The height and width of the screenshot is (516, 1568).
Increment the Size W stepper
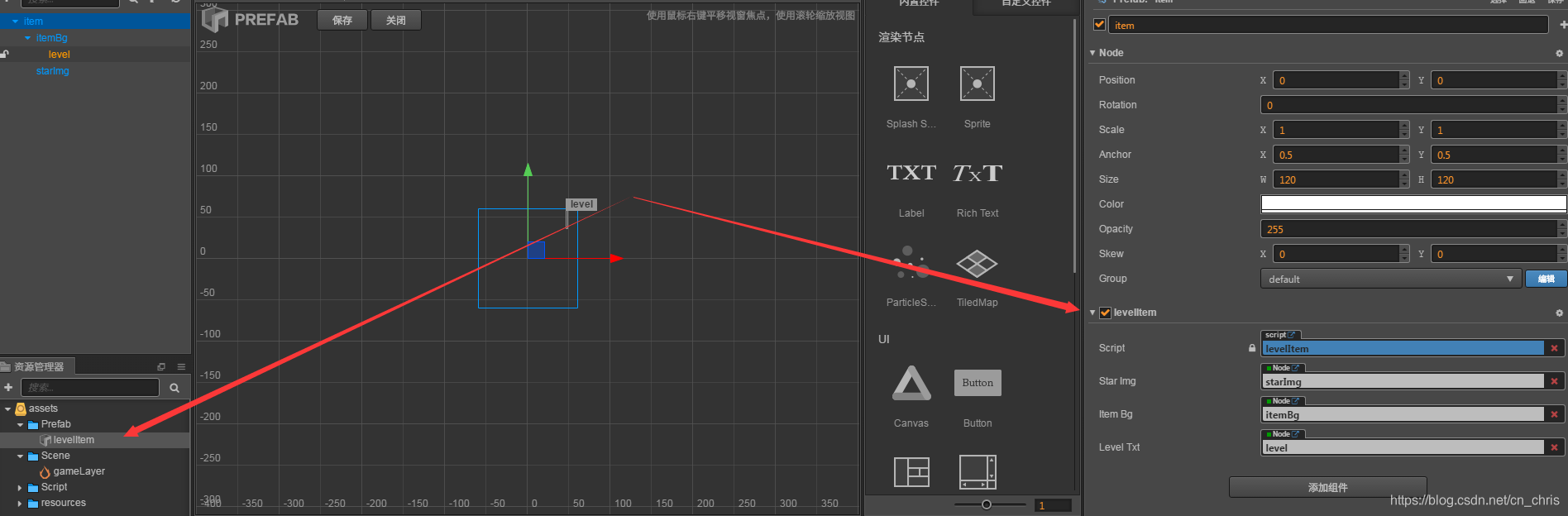click(x=1404, y=174)
